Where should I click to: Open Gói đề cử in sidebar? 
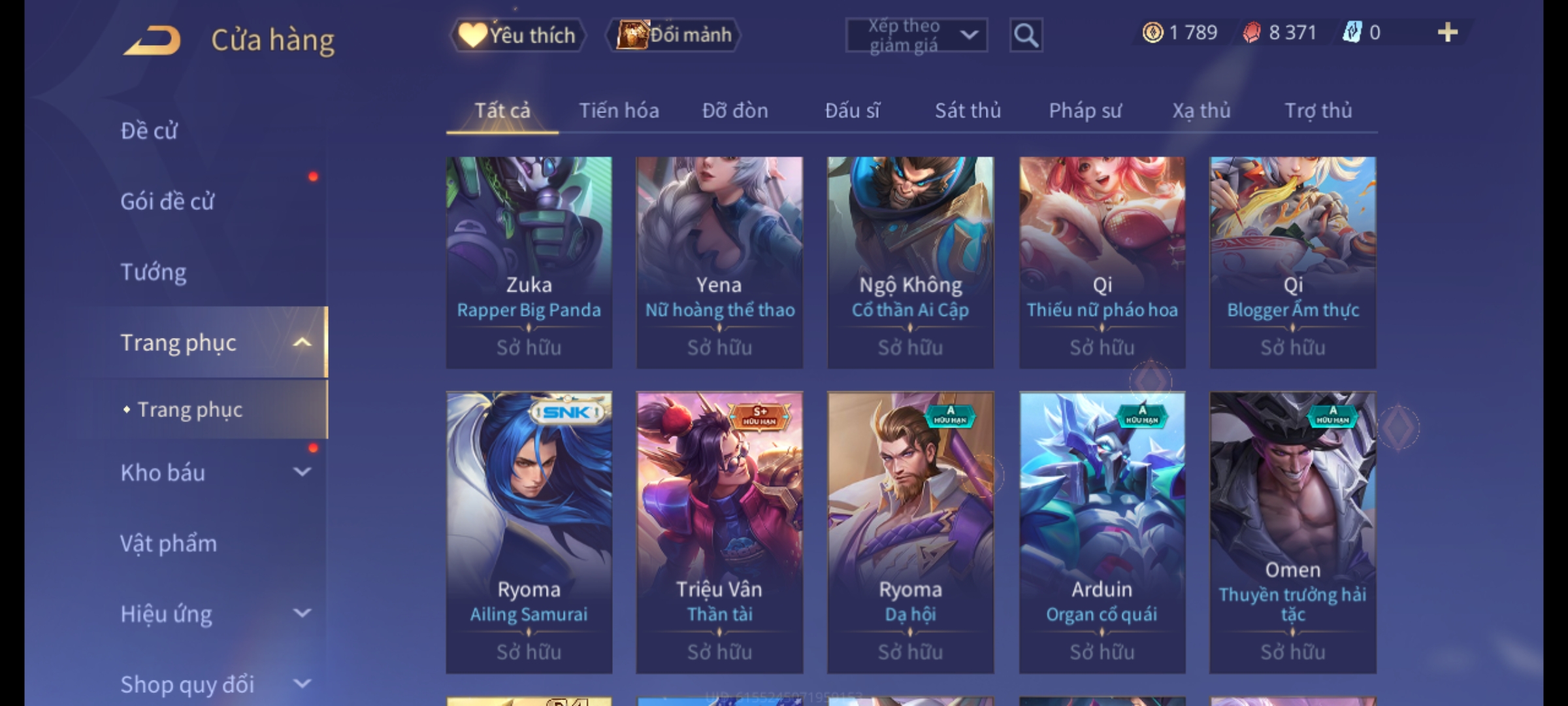[167, 201]
